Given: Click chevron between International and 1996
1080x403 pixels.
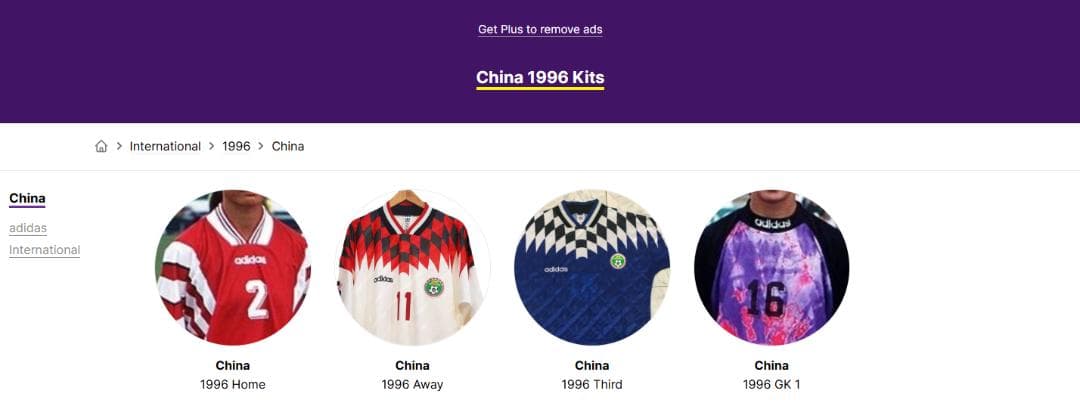Looking at the screenshot, I should click(x=211, y=146).
